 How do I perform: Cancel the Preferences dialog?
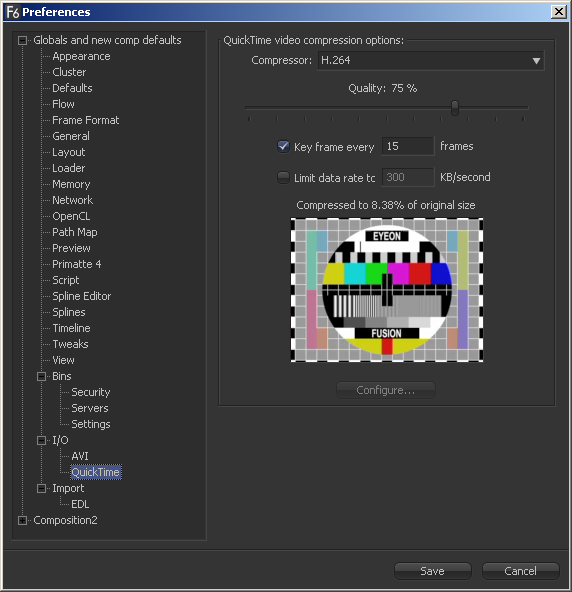tap(521, 571)
